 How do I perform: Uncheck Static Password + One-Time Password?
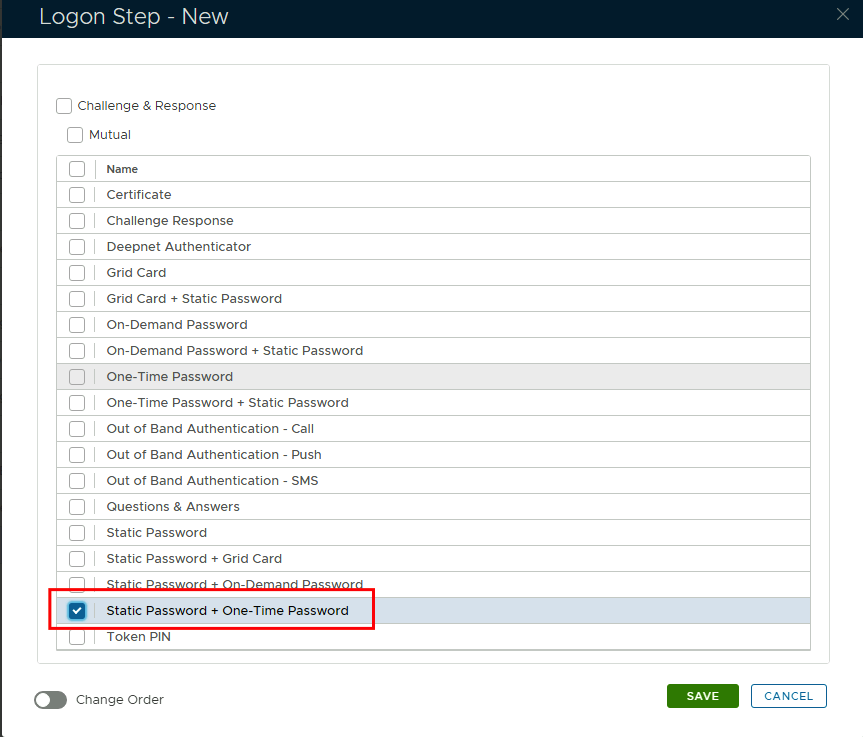point(77,611)
